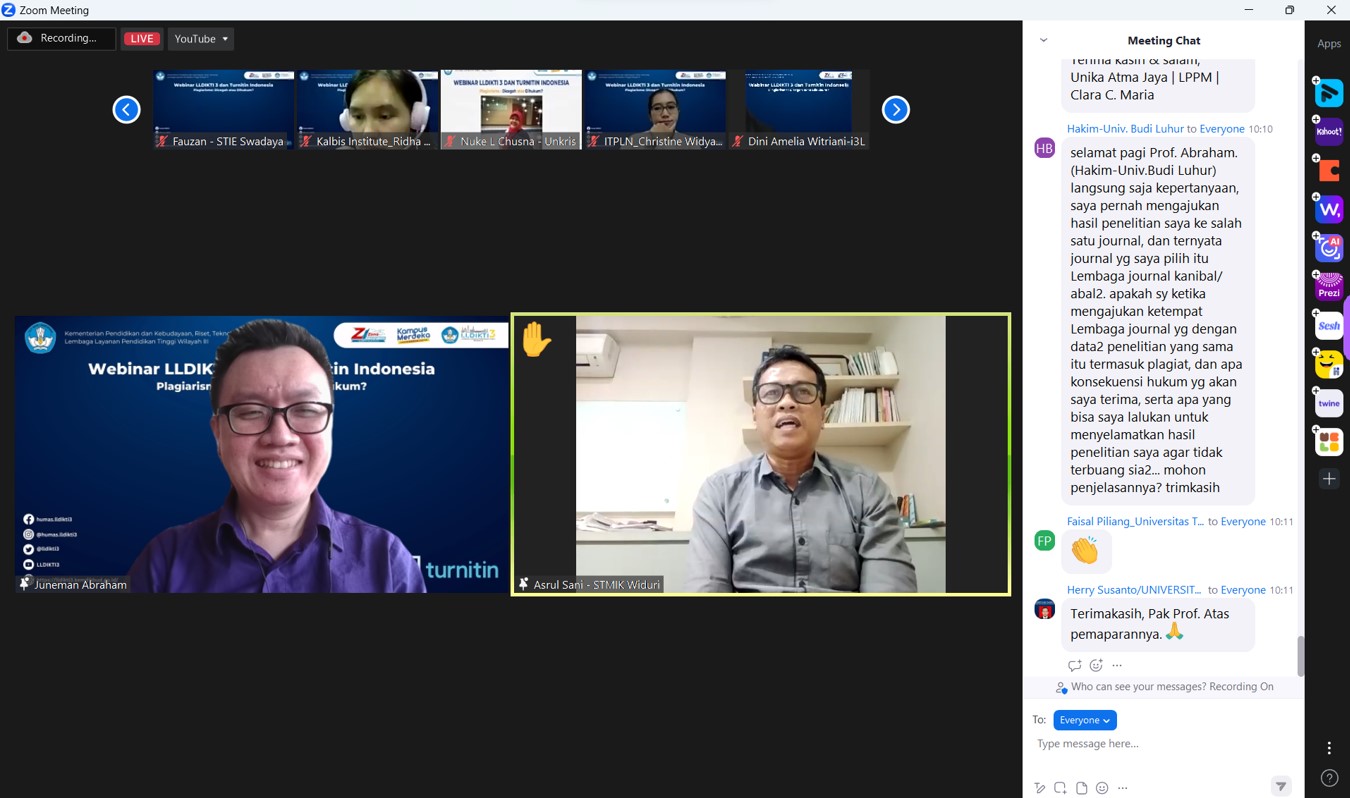Open the orange-red C app icon
Image resolution: width=1350 pixels, height=798 pixels.
click(1329, 170)
